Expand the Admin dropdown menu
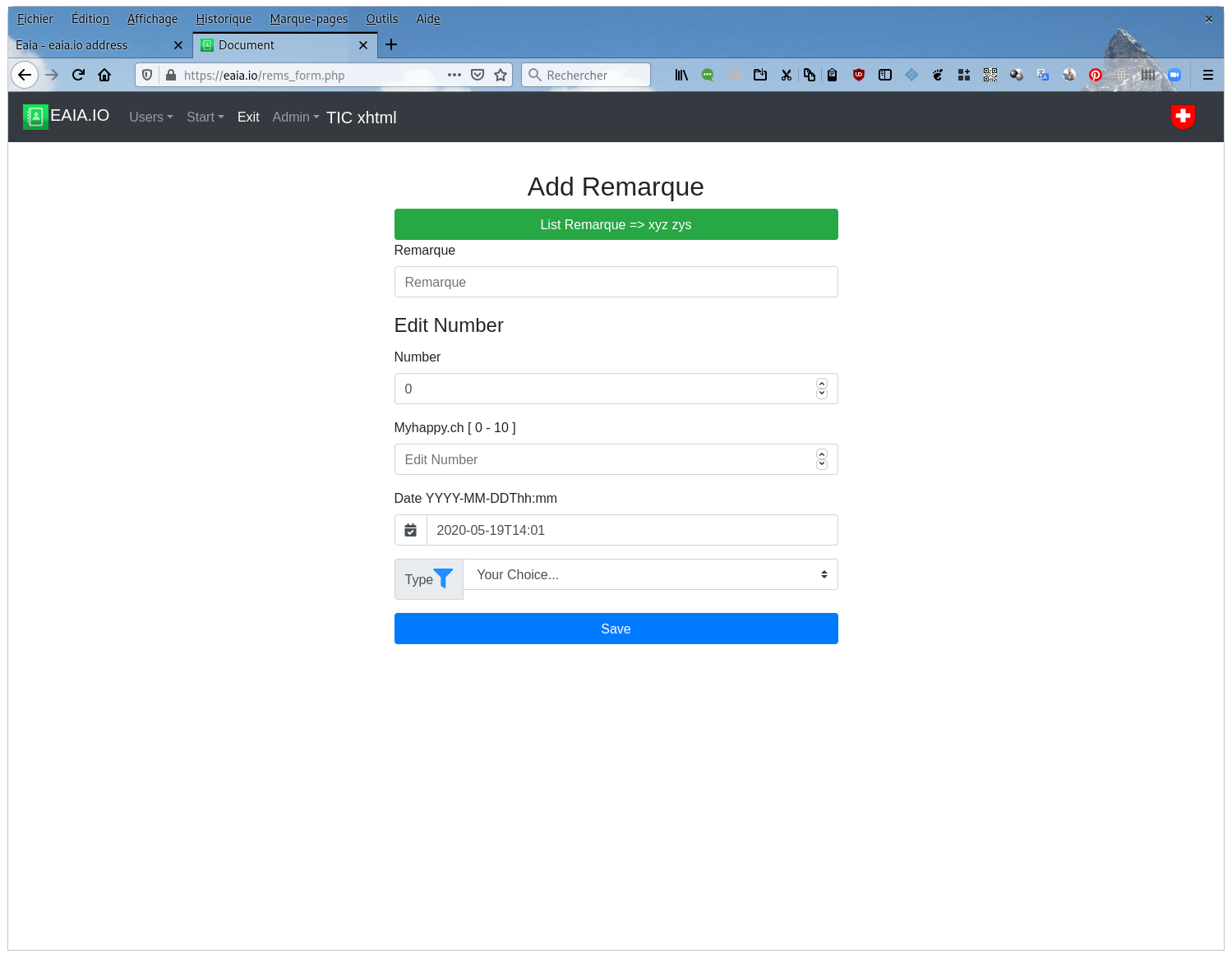The height and width of the screenshot is (958, 1232). coord(295,117)
